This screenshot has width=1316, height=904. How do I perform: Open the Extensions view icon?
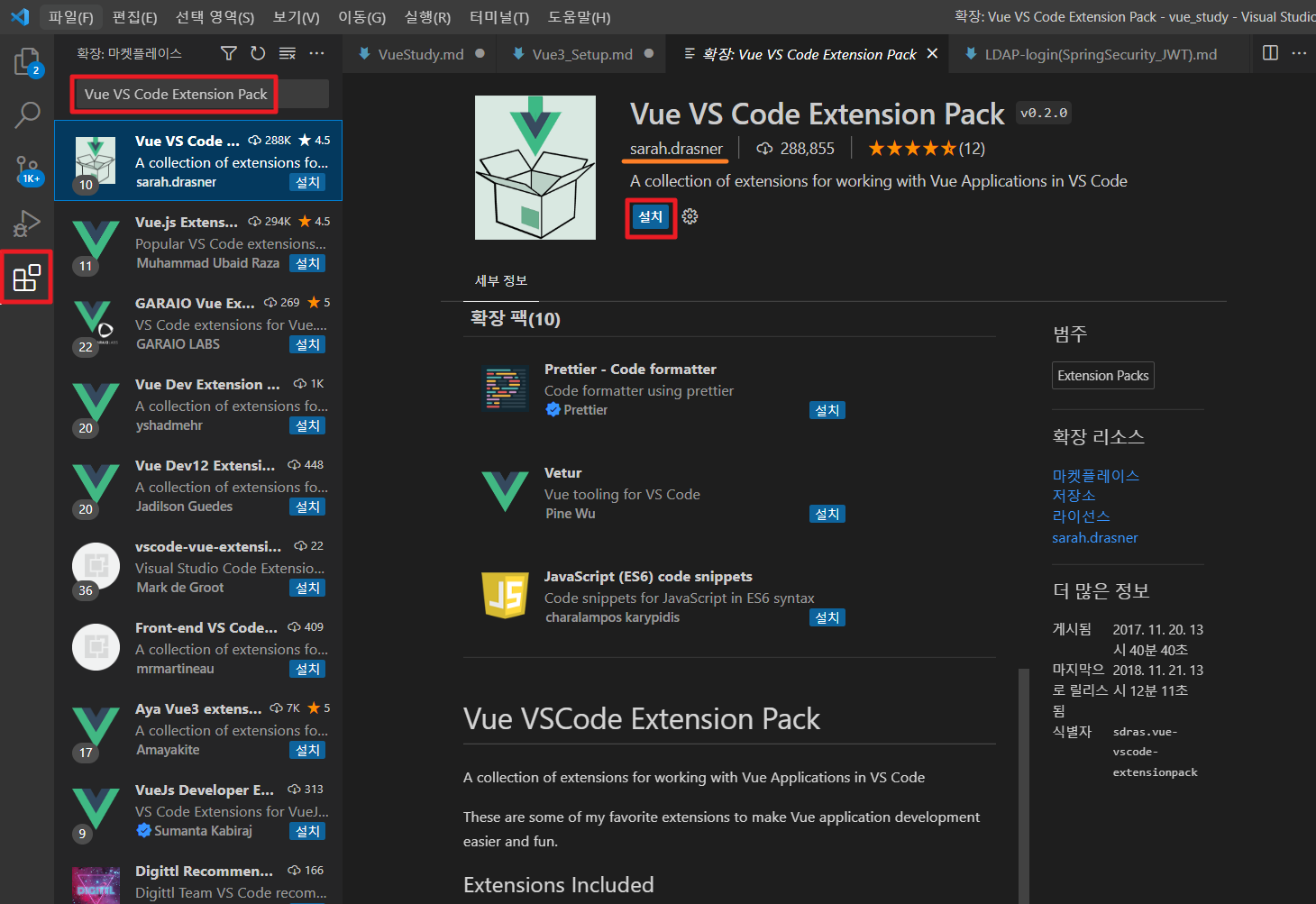(27, 278)
